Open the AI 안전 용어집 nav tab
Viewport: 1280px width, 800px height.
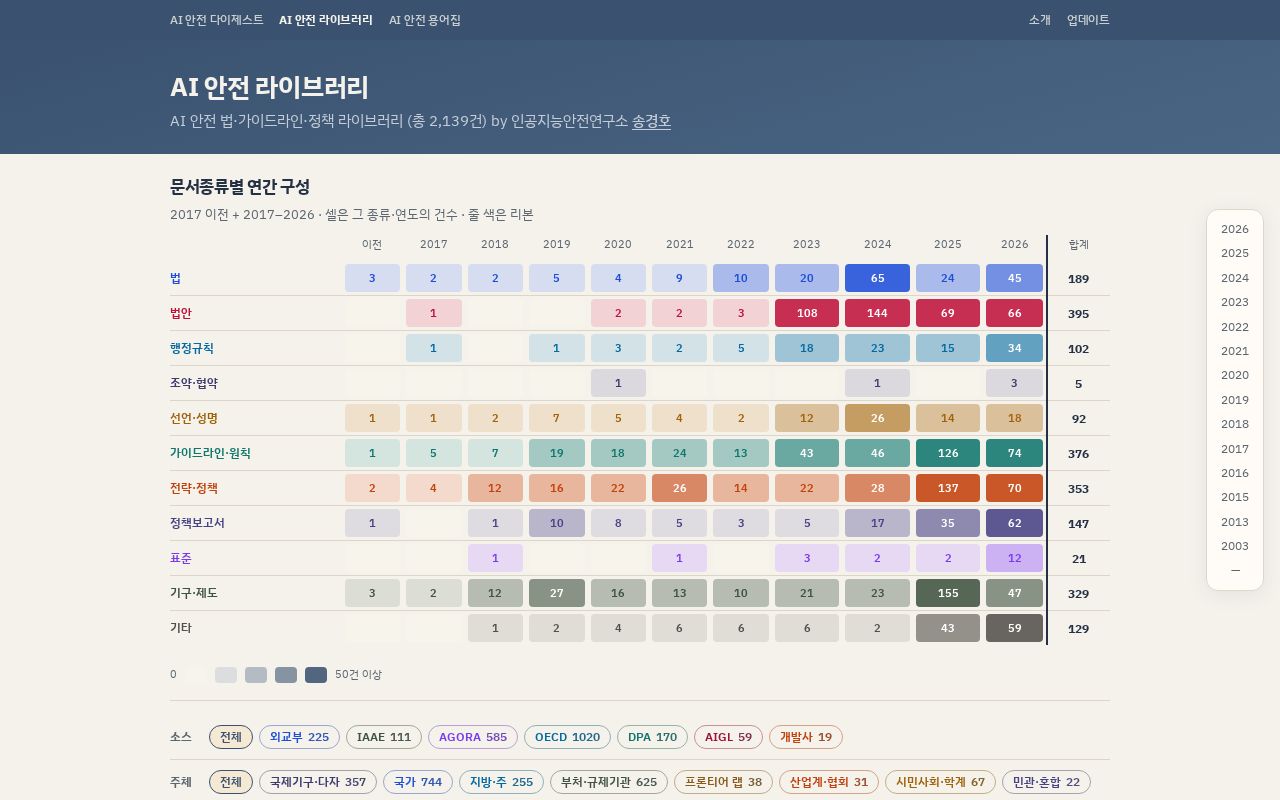tap(425, 20)
